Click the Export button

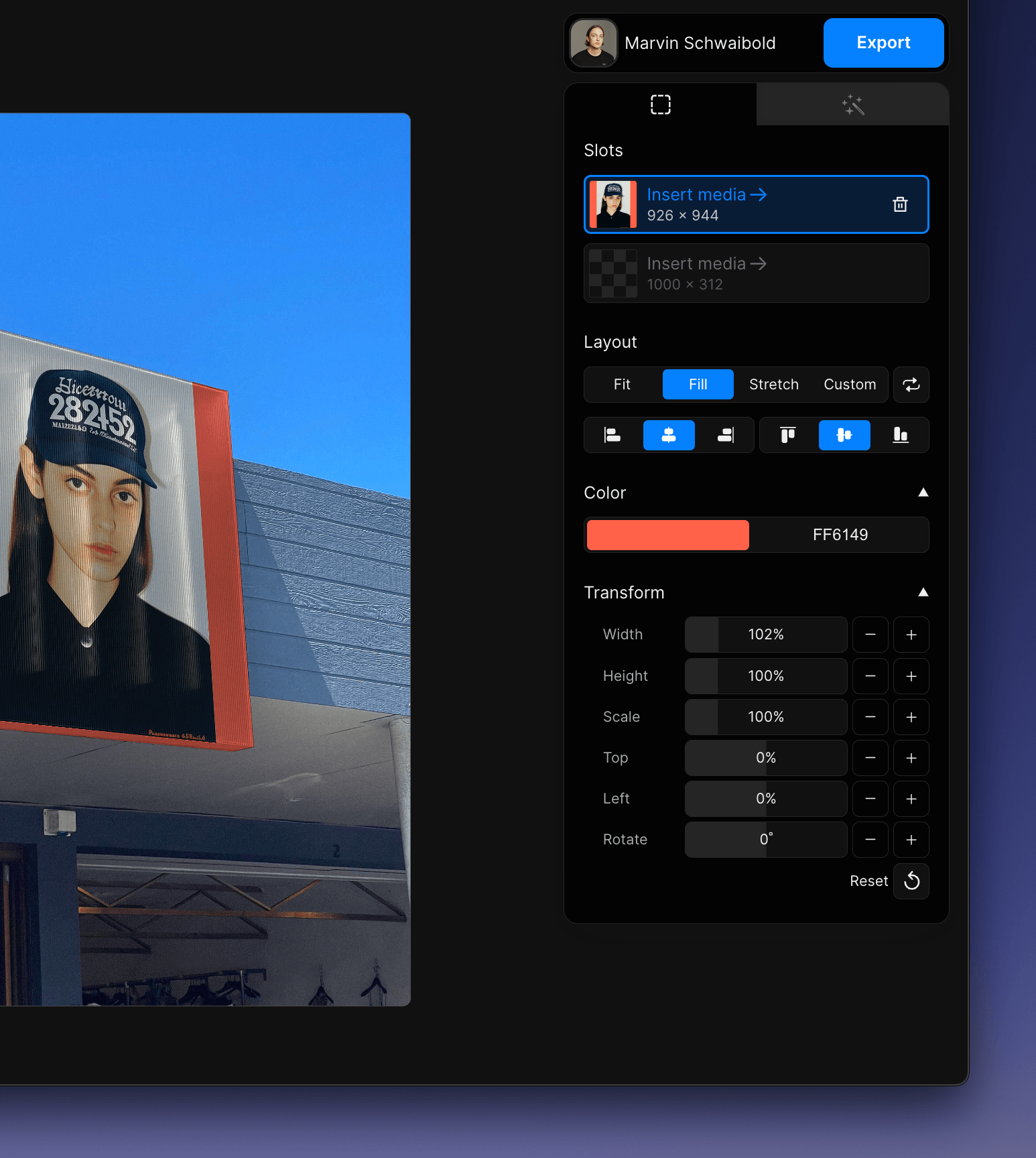(x=883, y=43)
